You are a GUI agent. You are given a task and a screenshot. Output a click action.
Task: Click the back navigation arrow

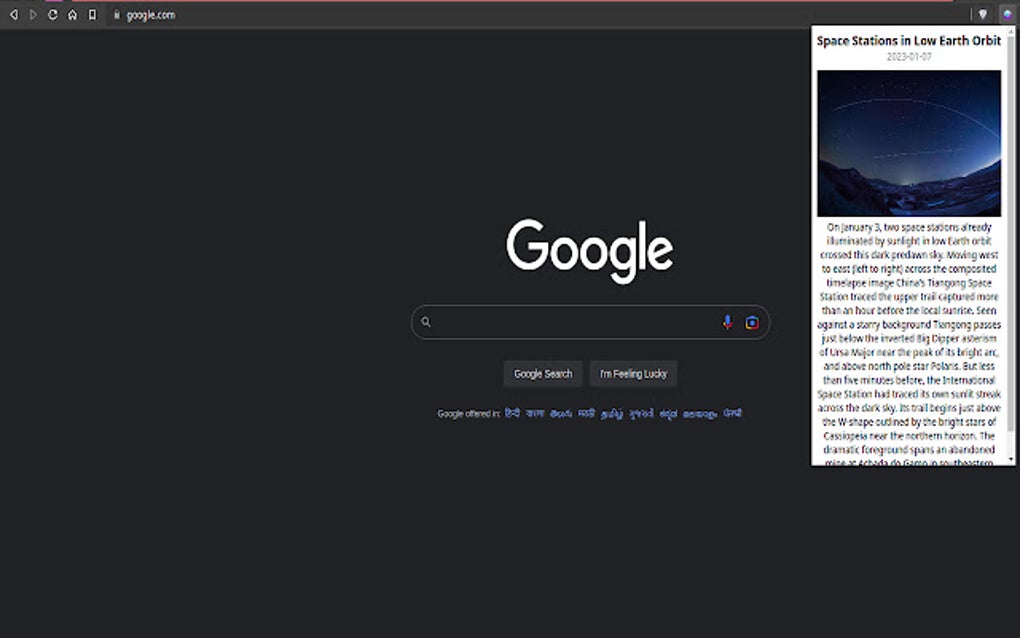point(13,15)
